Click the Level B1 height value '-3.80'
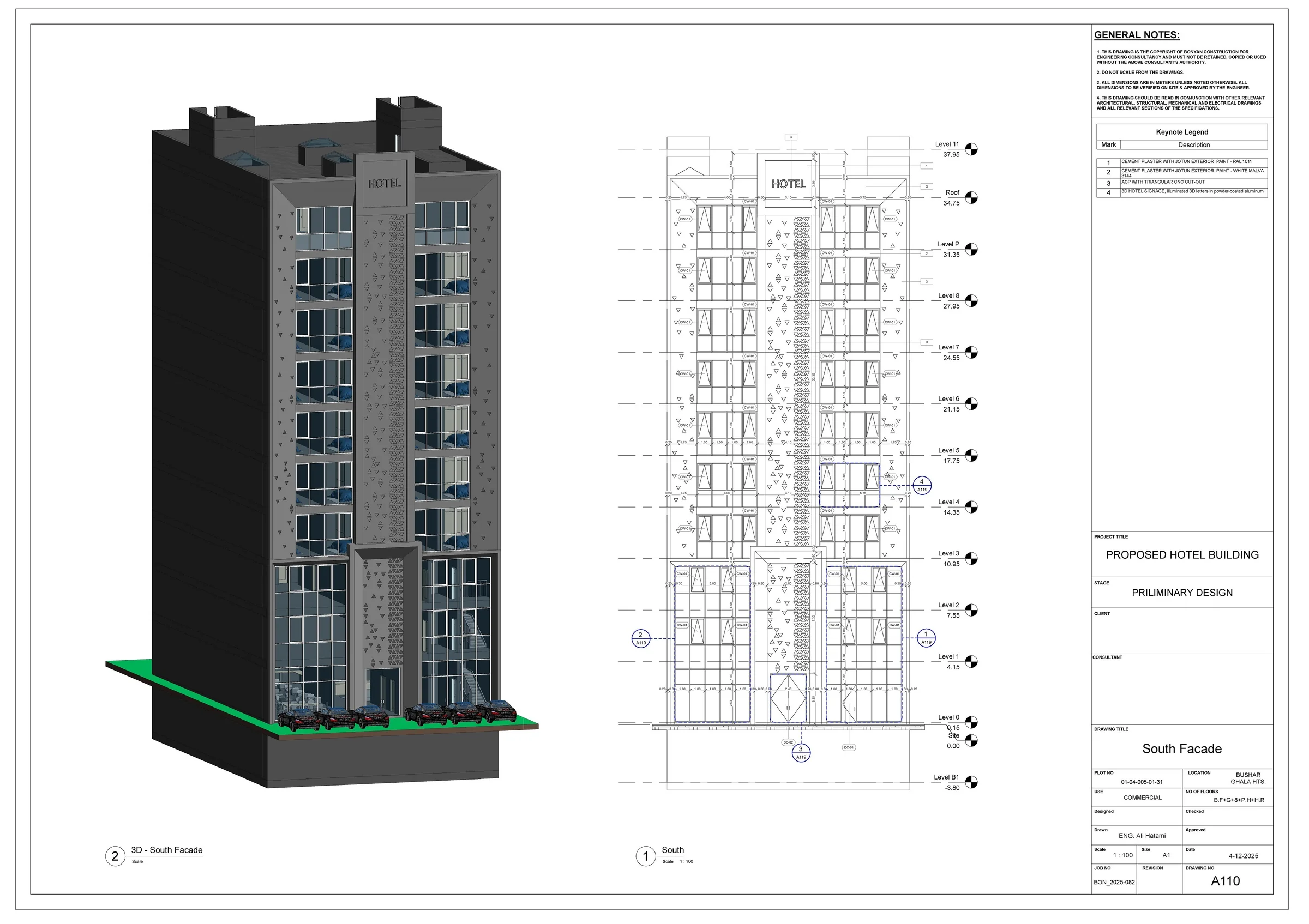The width and height of the screenshot is (1309, 924). coord(952,788)
